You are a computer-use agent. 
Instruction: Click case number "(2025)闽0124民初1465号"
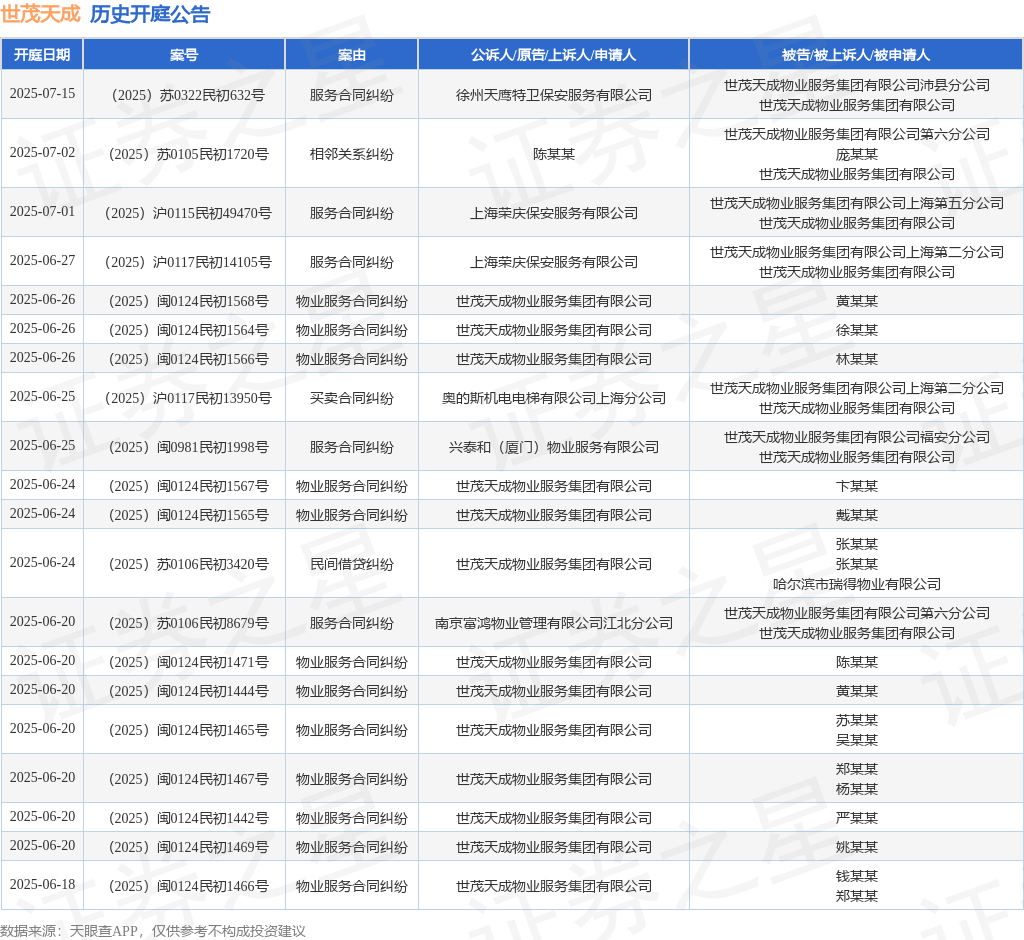[x=188, y=730]
